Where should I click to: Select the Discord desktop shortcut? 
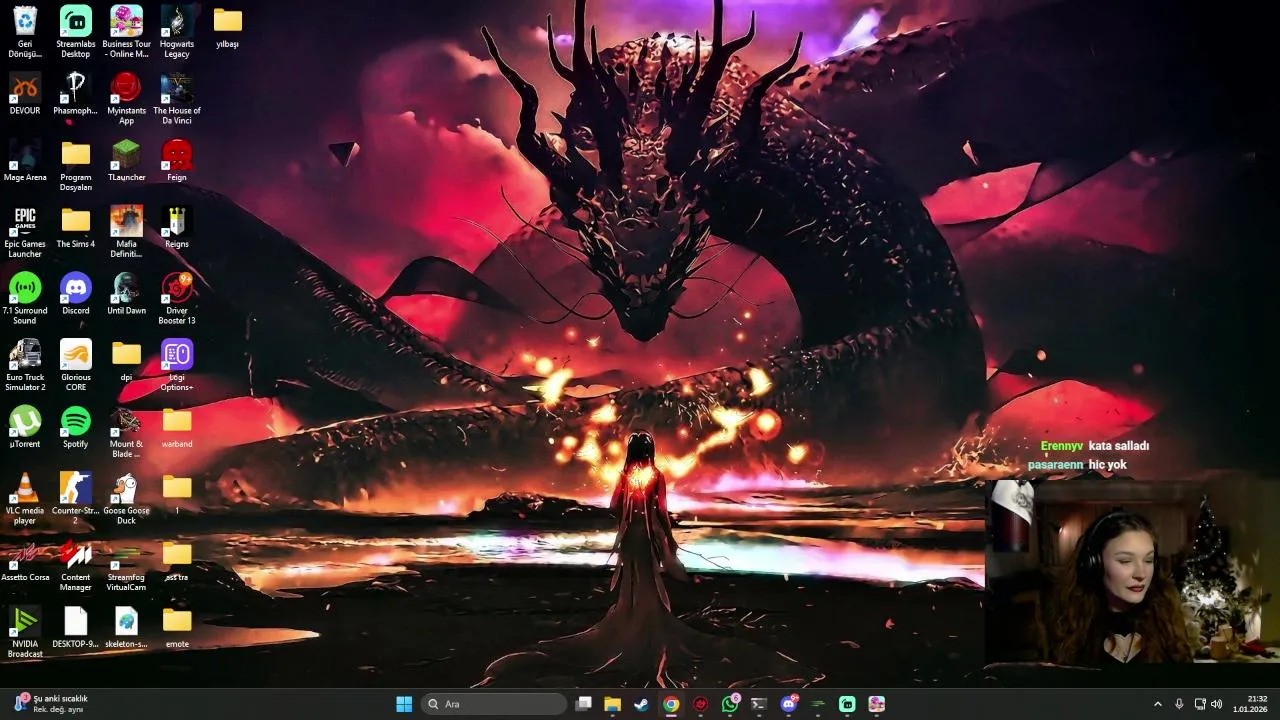tap(76, 293)
